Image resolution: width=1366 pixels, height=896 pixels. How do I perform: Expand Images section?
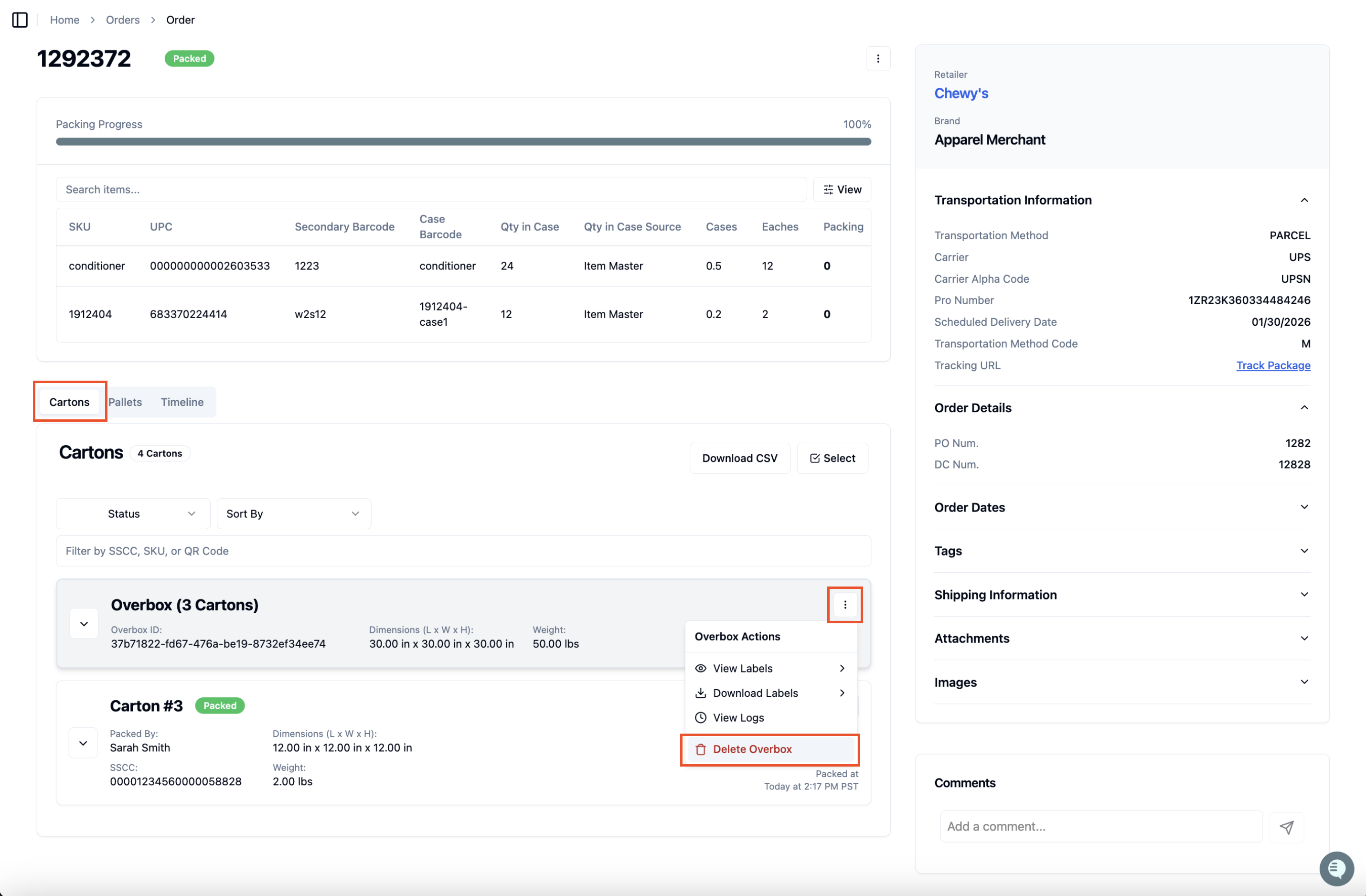tap(1303, 682)
